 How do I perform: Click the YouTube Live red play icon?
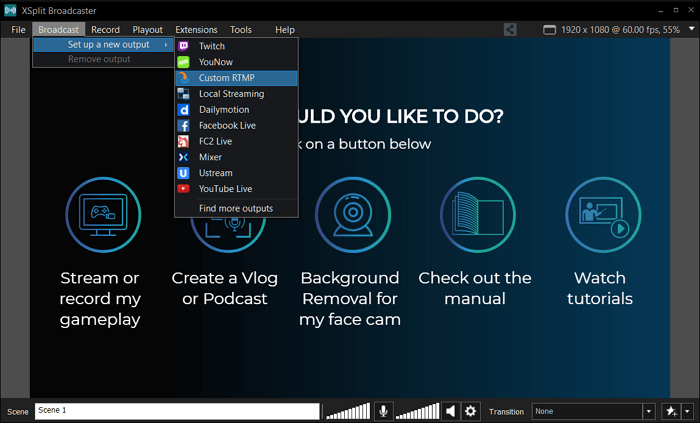[183, 189]
